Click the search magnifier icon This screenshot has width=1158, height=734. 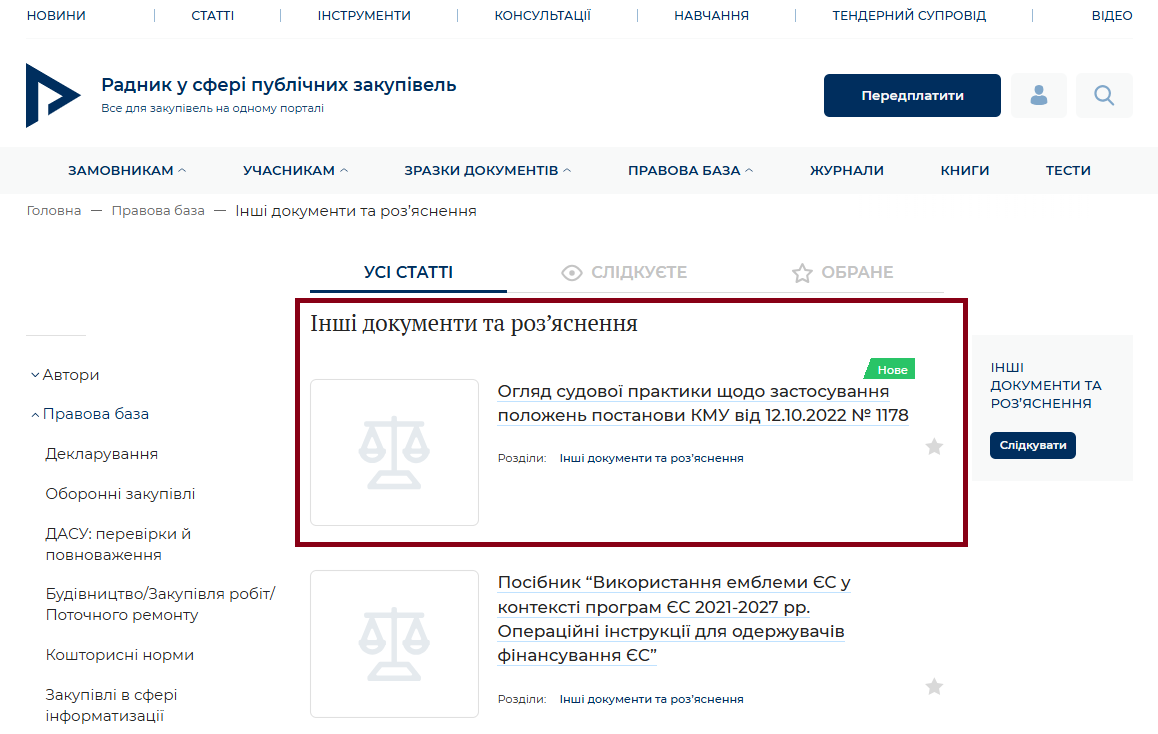coord(1104,95)
